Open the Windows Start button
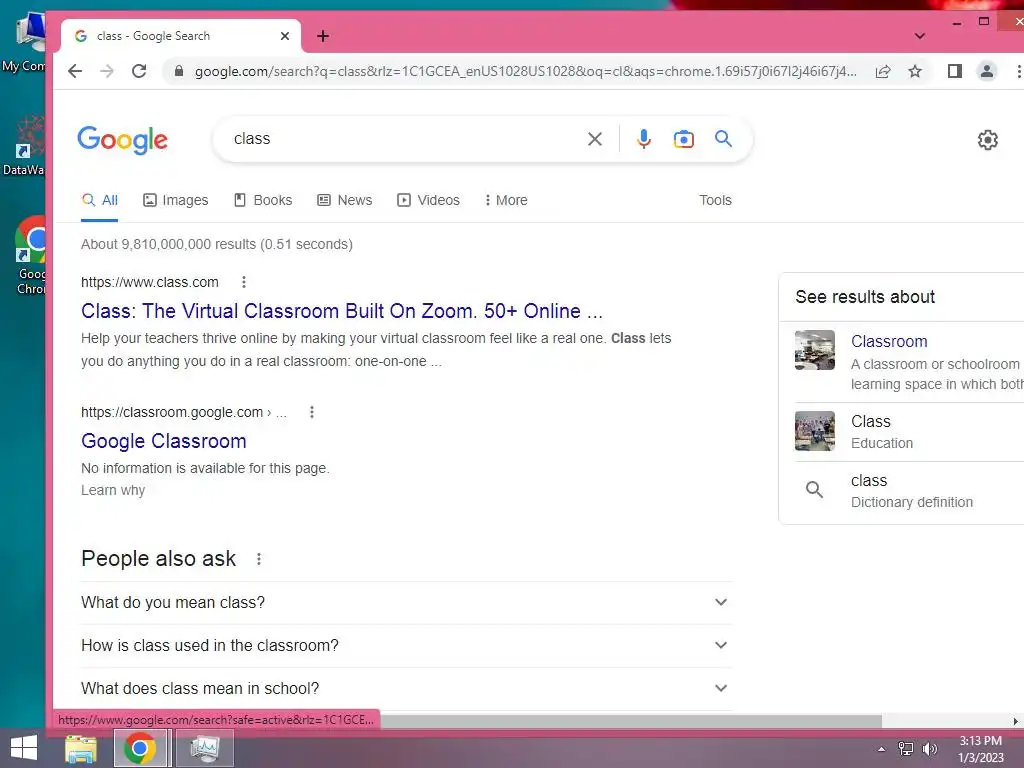Image resolution: width=1024 pixels, height=768 pixels. click(24, 748)
